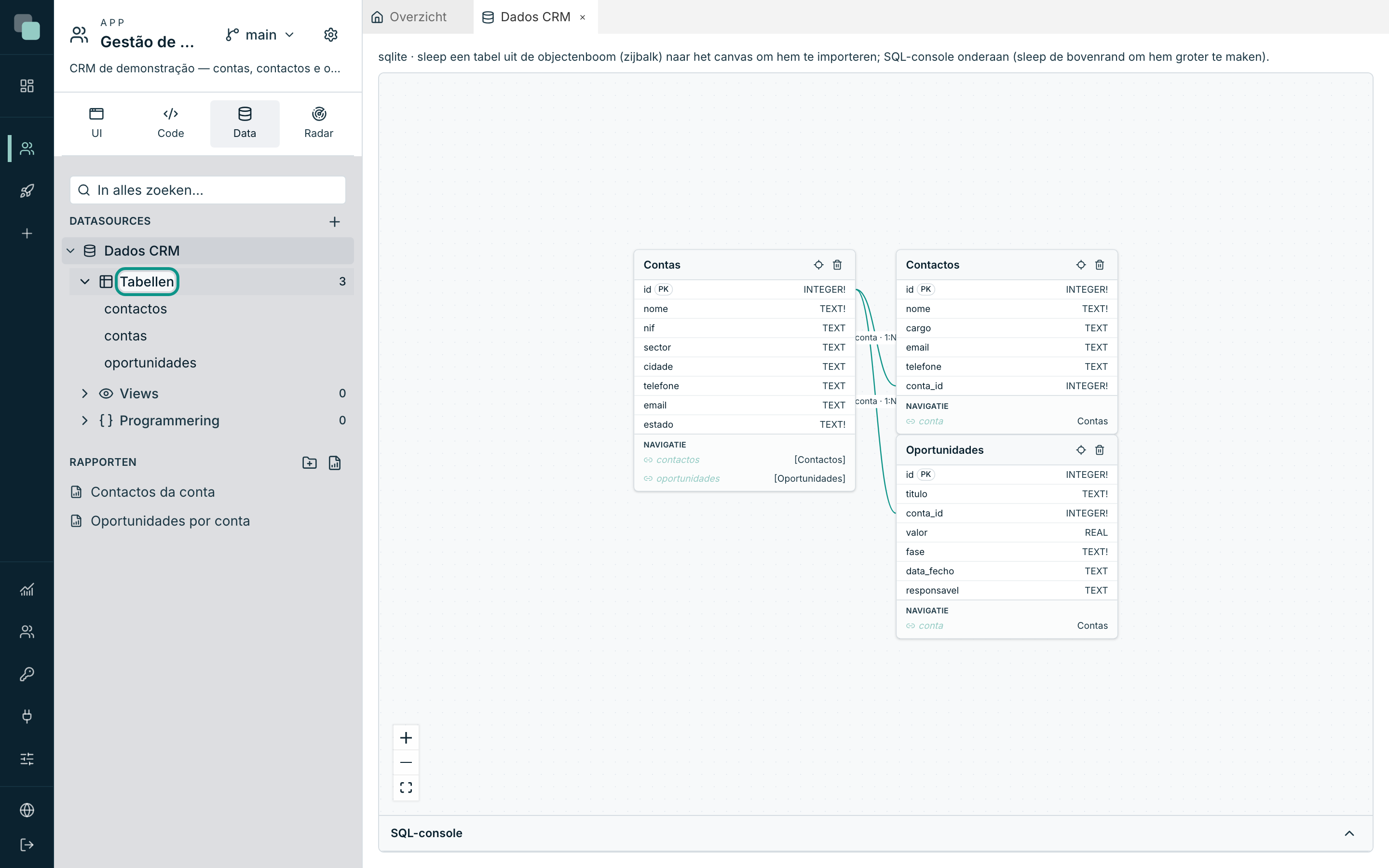Zoom in on the canvas

tap(406, 738)
